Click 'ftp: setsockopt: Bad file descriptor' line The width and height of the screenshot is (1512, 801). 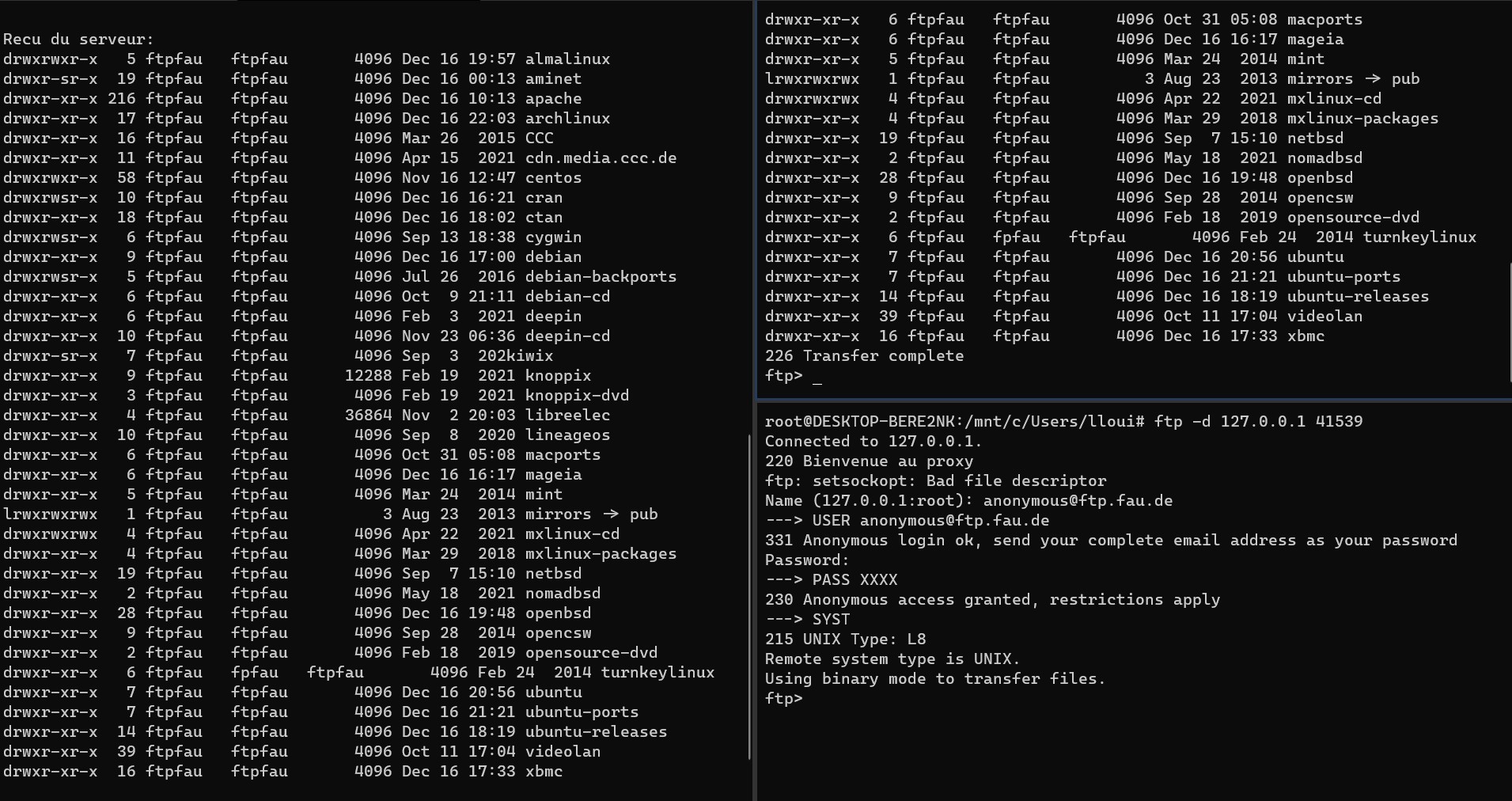935,481
